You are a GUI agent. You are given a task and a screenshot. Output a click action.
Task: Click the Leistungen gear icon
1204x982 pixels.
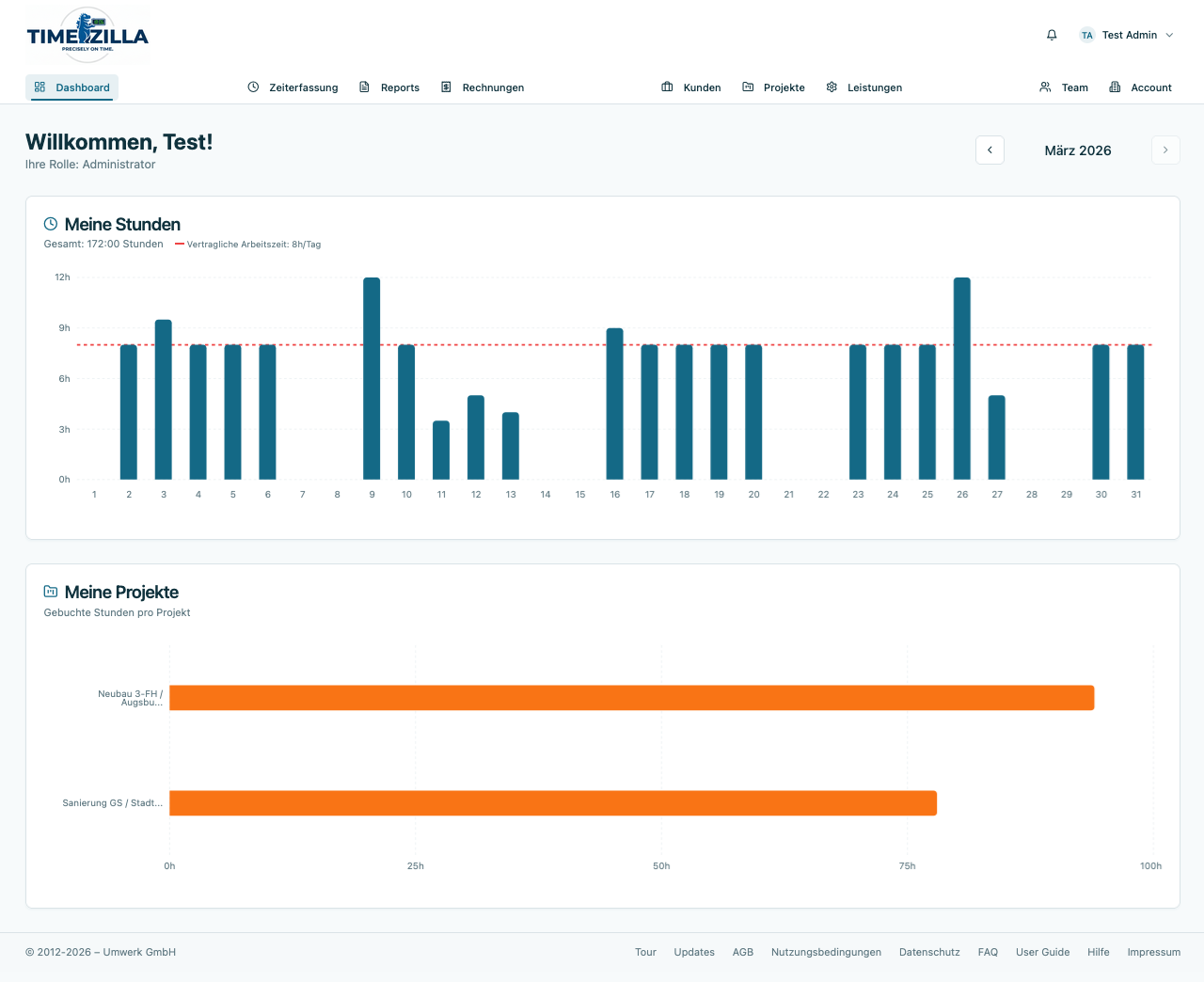point(832,87)
